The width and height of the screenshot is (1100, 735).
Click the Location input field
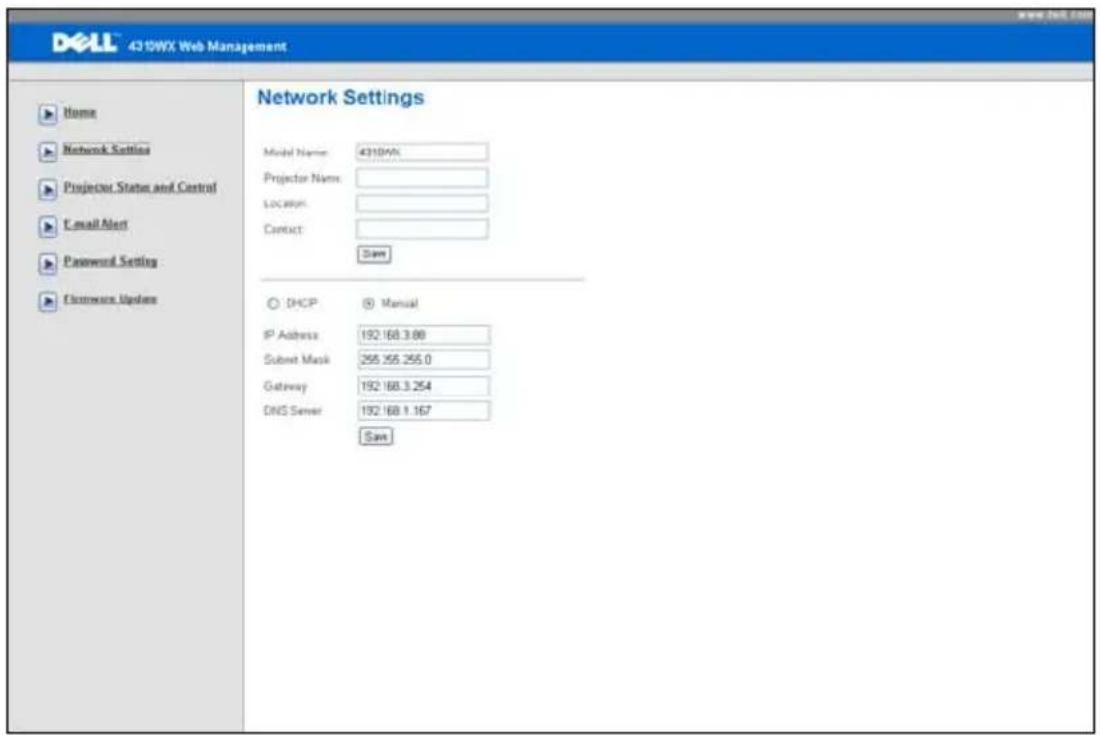pyautogui.click(x=422, y=203)
